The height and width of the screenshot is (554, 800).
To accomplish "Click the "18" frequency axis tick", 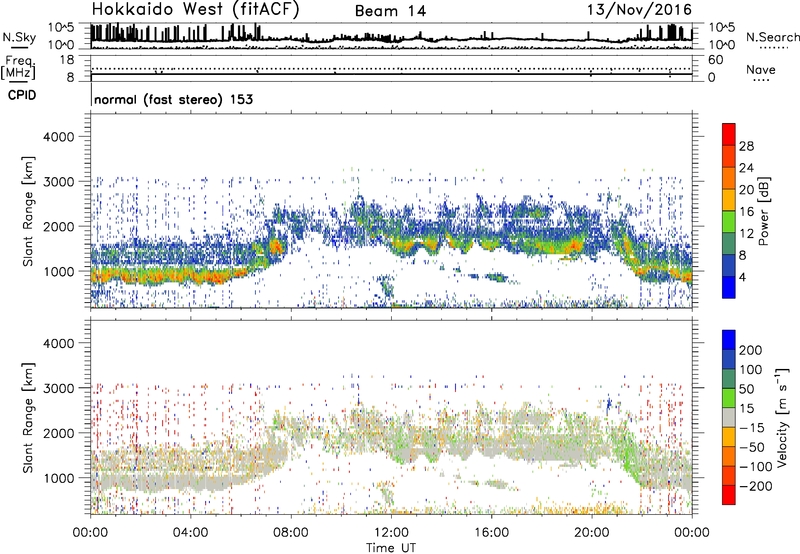I will [67, 60].
